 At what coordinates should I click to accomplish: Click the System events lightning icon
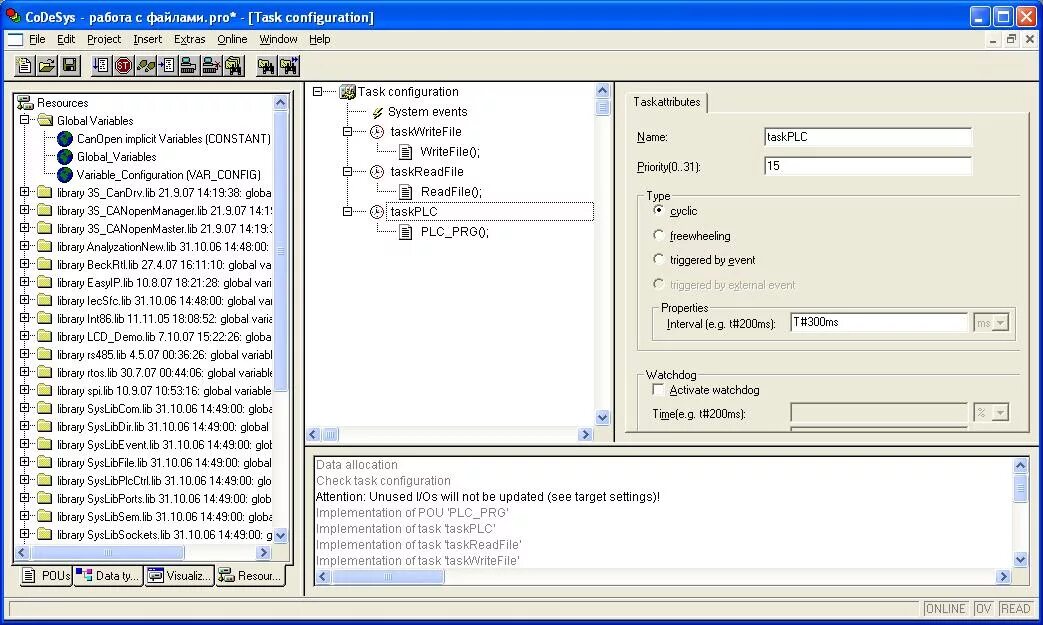click(378, 112)
